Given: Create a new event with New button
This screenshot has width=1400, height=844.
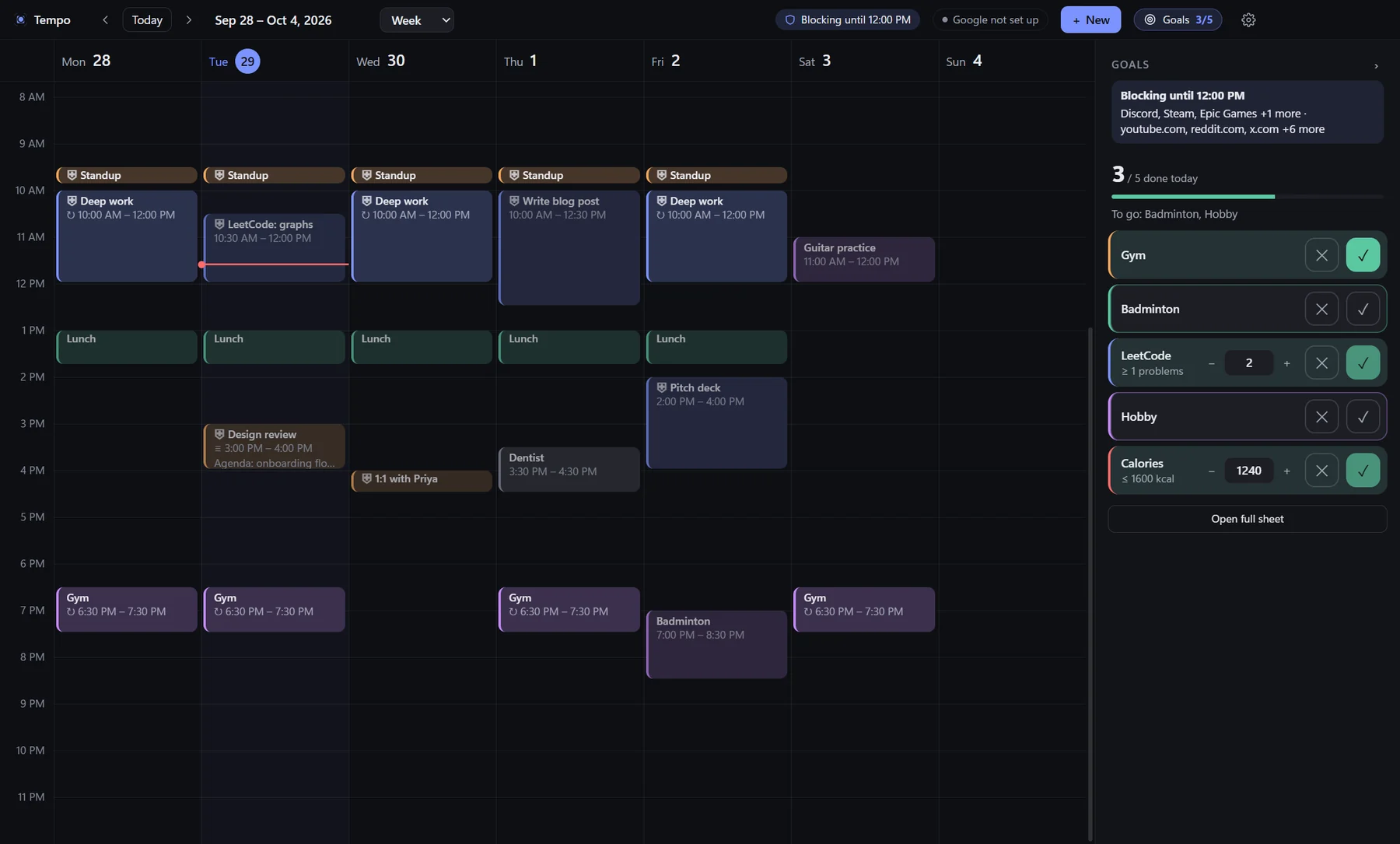Looking at the screenshot, I should pos(1090,20).
